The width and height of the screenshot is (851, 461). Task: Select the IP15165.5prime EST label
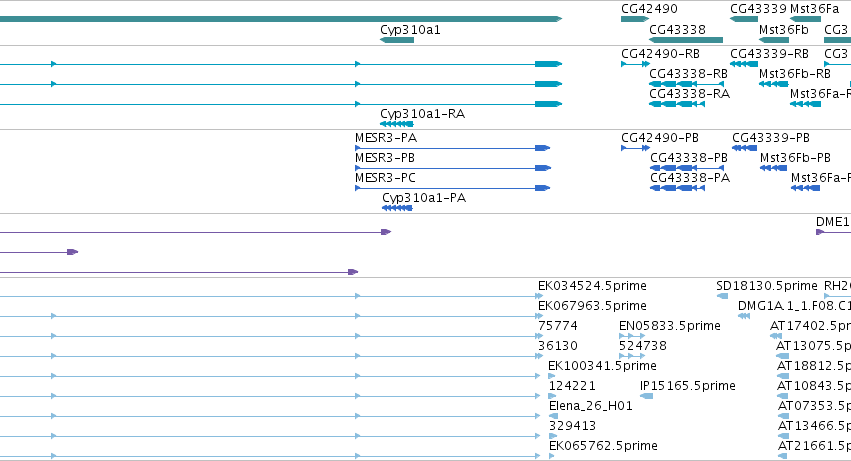pyautogui.click(x=688, y=386)
